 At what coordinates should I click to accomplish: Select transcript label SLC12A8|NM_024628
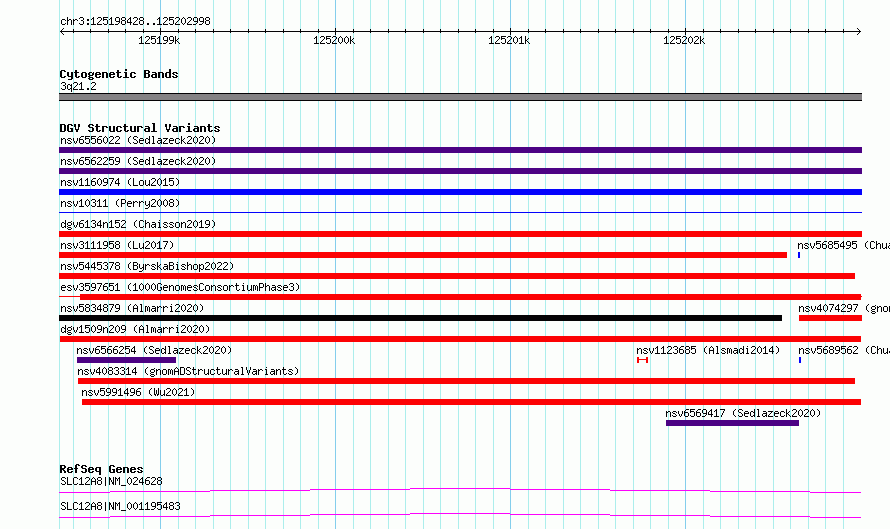click(x=111, y=481)
